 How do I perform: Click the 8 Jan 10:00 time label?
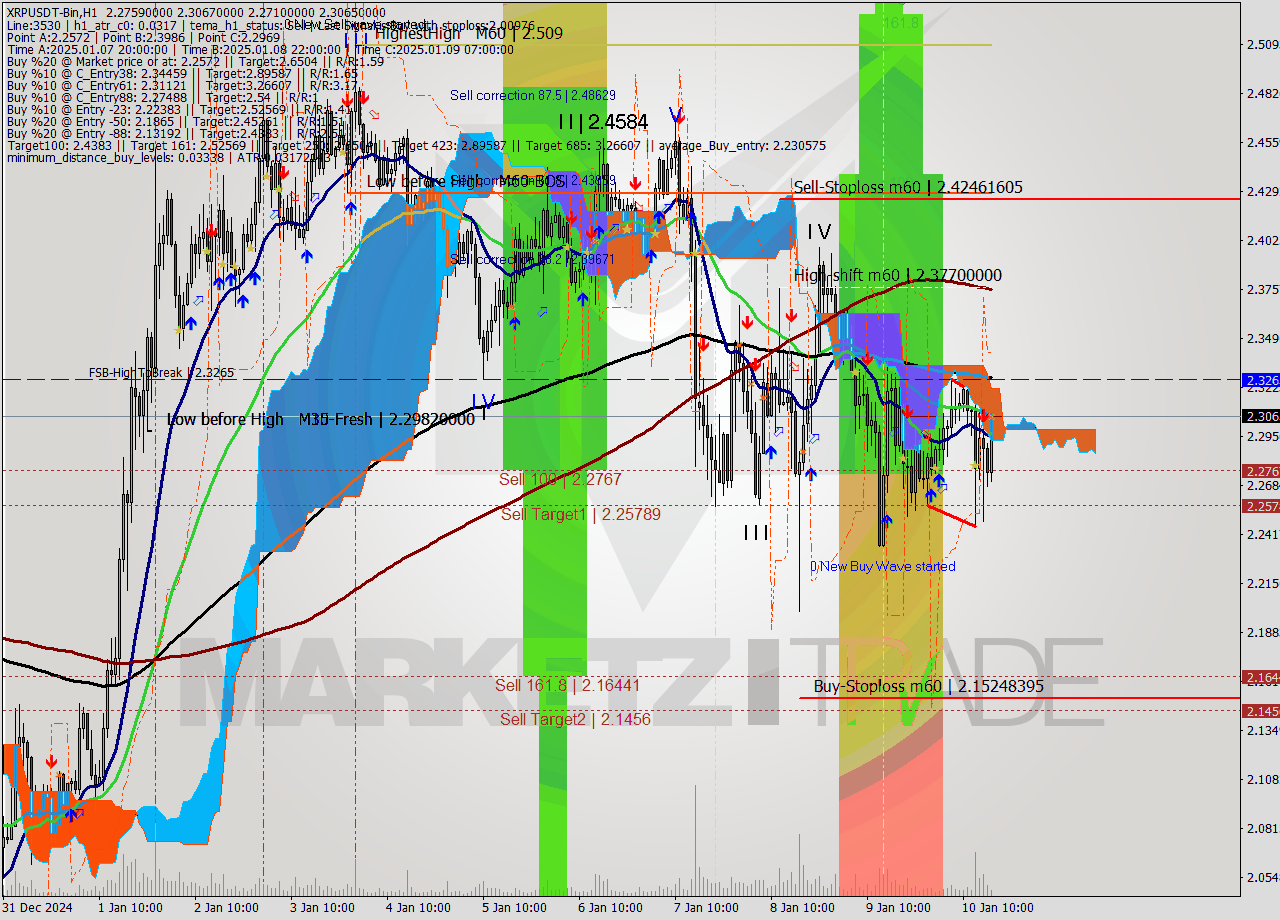pos(802,908)
